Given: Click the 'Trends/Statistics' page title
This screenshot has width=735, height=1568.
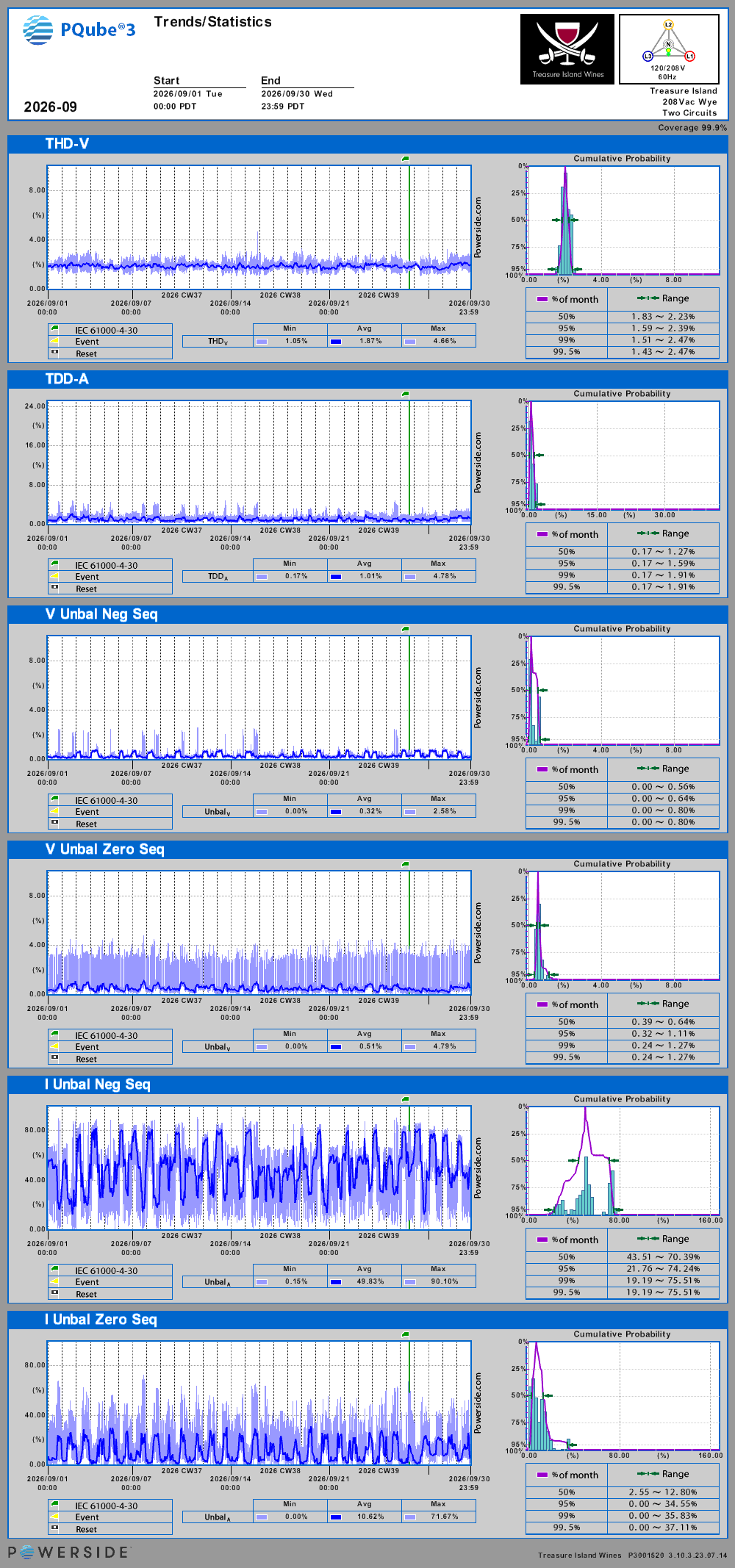Looking at the screenshot, I should coord(212,22).
